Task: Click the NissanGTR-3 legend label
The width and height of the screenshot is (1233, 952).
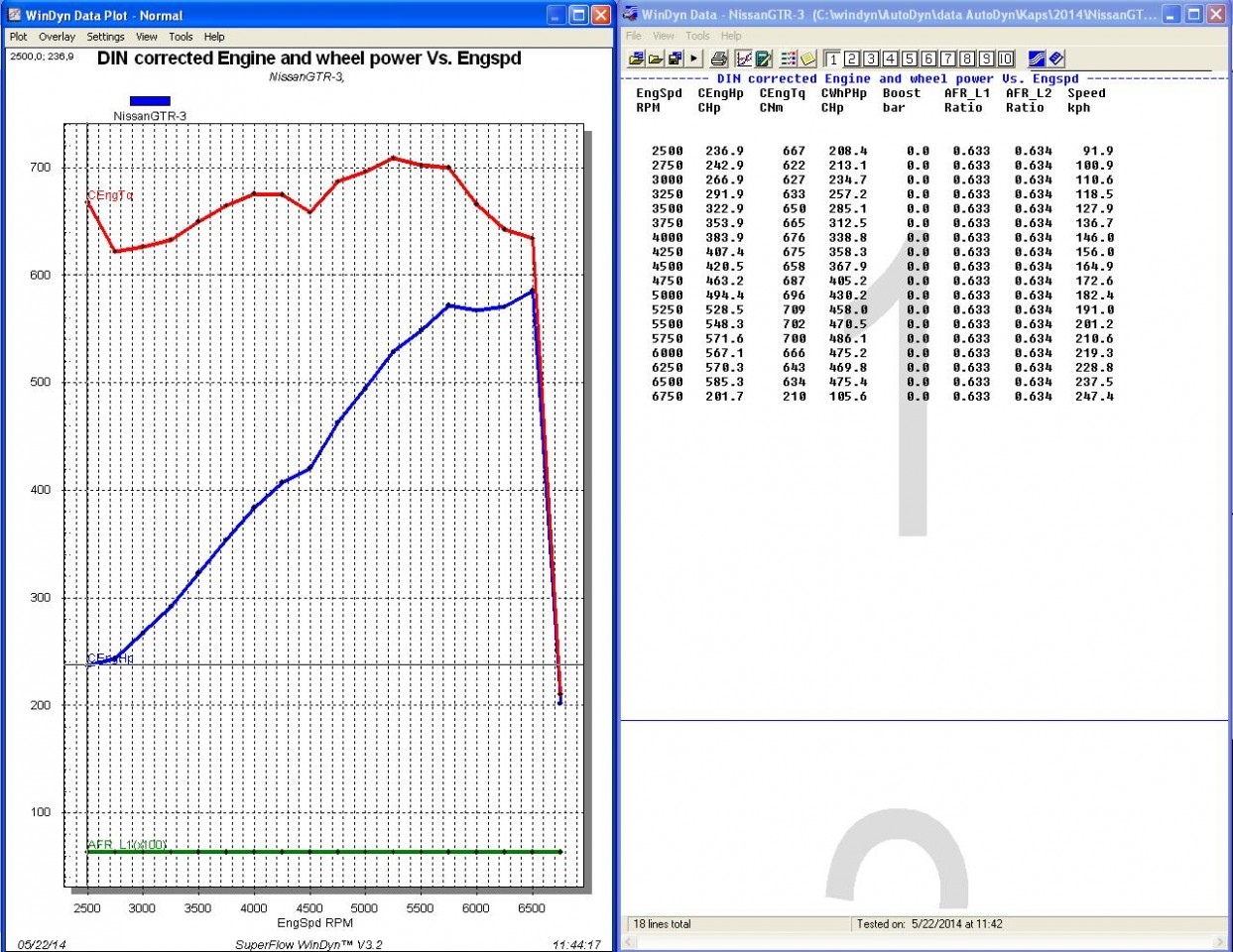Action: pyautogui.click(x=150, y=116)
